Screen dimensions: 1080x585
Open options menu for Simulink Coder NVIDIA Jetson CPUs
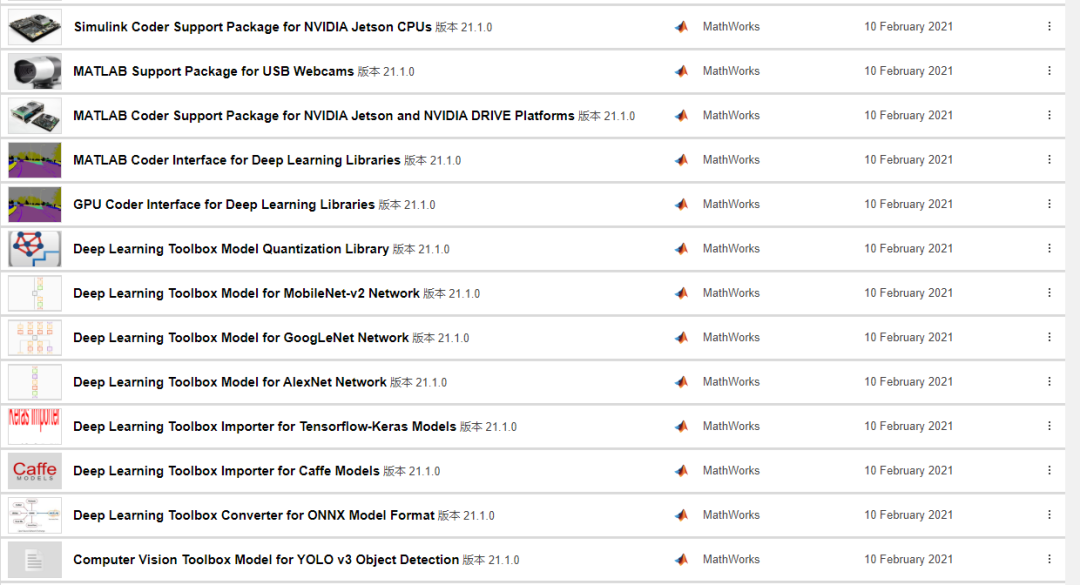tap(1049, 26)
